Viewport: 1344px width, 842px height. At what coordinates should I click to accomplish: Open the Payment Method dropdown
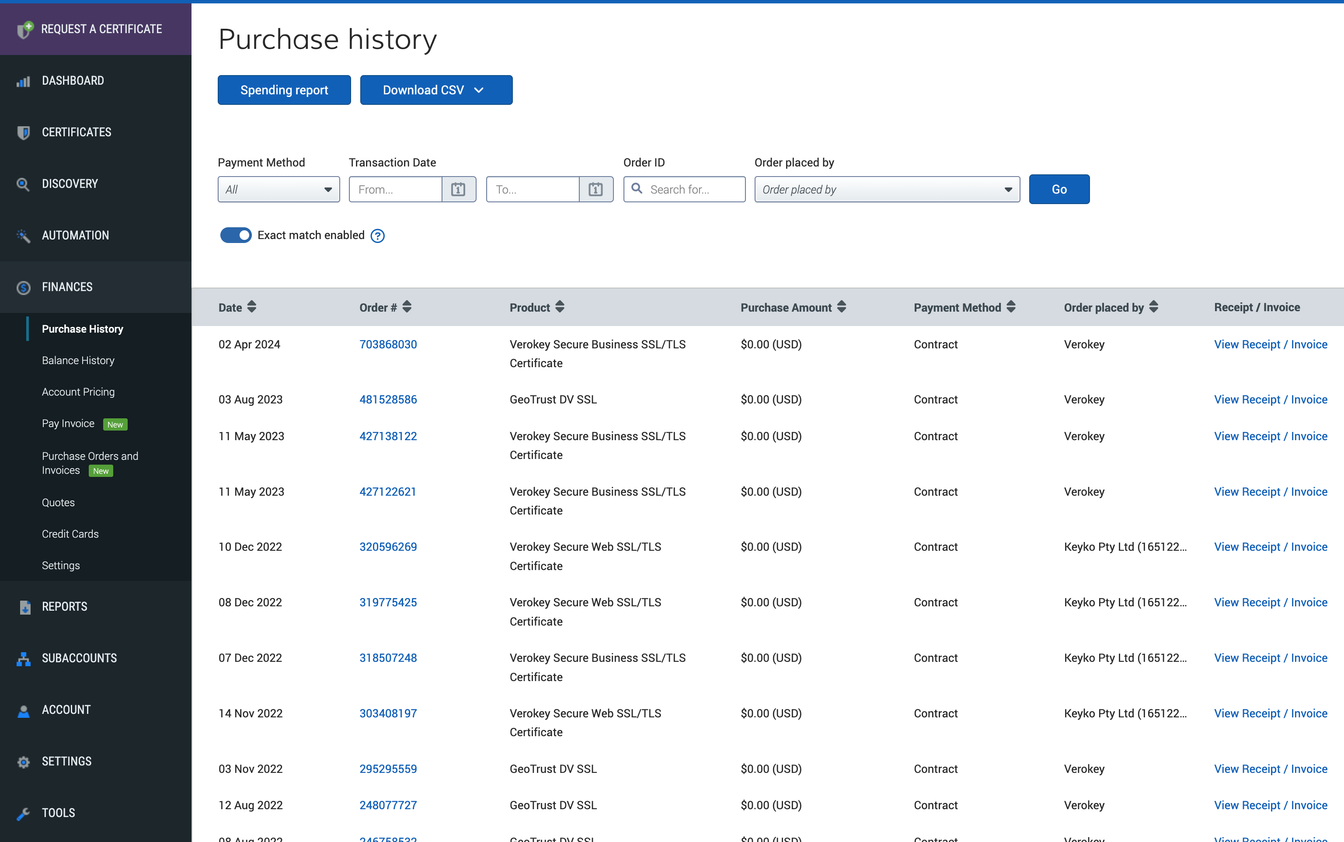pyautogui.click(x=278, y=189)
